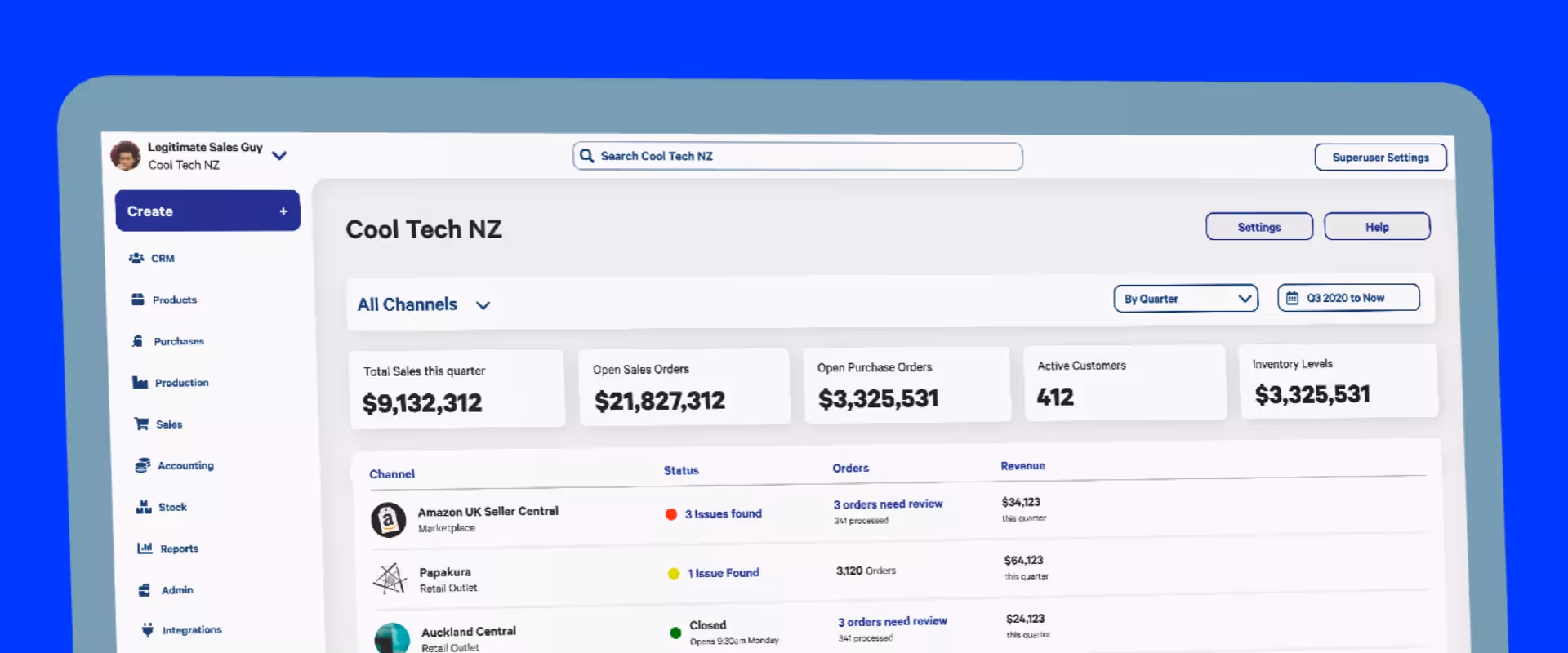Click the Production factory icon
1568x653 pixels.
click(140, 382)
